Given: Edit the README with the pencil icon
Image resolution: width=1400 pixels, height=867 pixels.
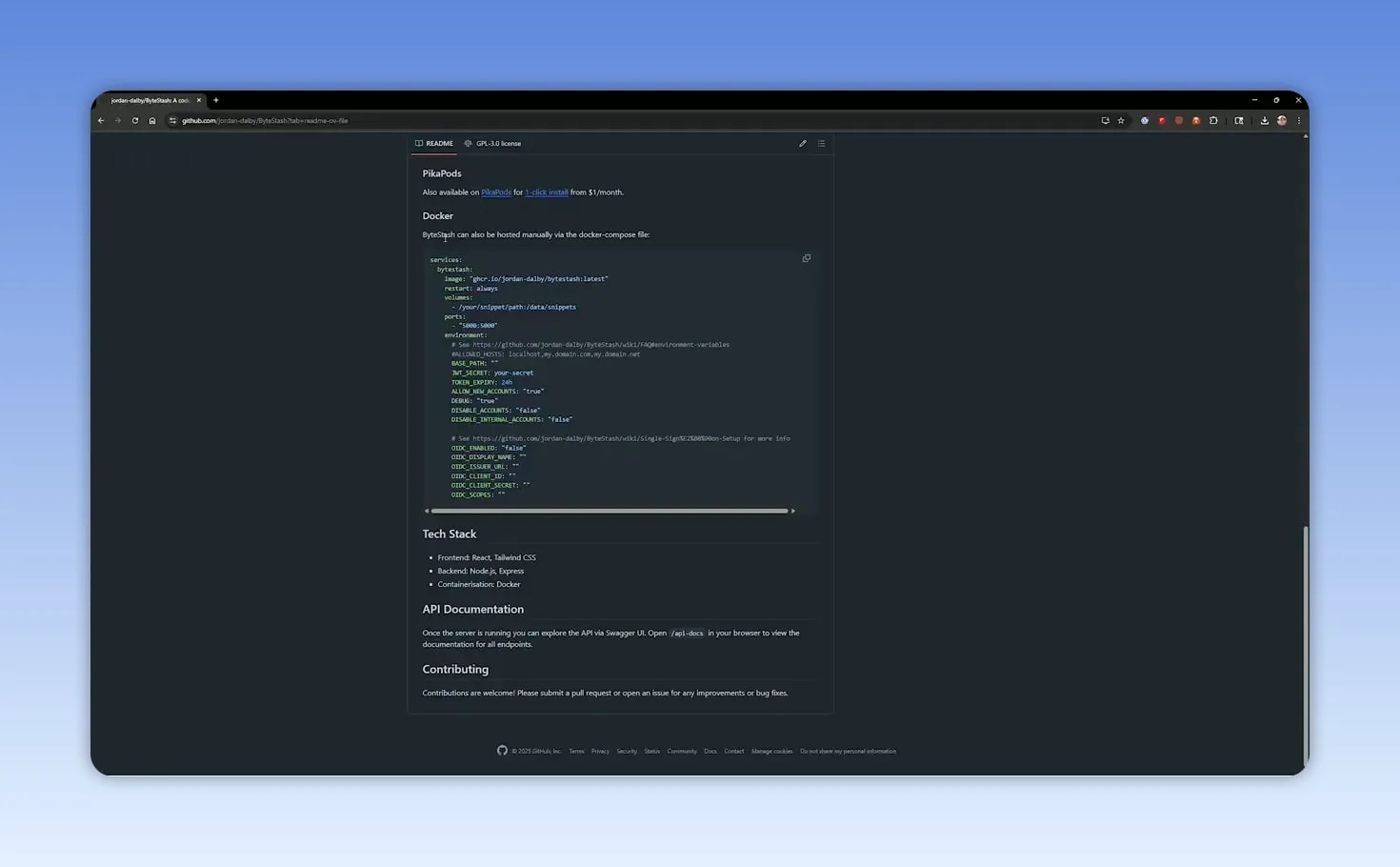Looking at the screenshot, I should point(803,144).
